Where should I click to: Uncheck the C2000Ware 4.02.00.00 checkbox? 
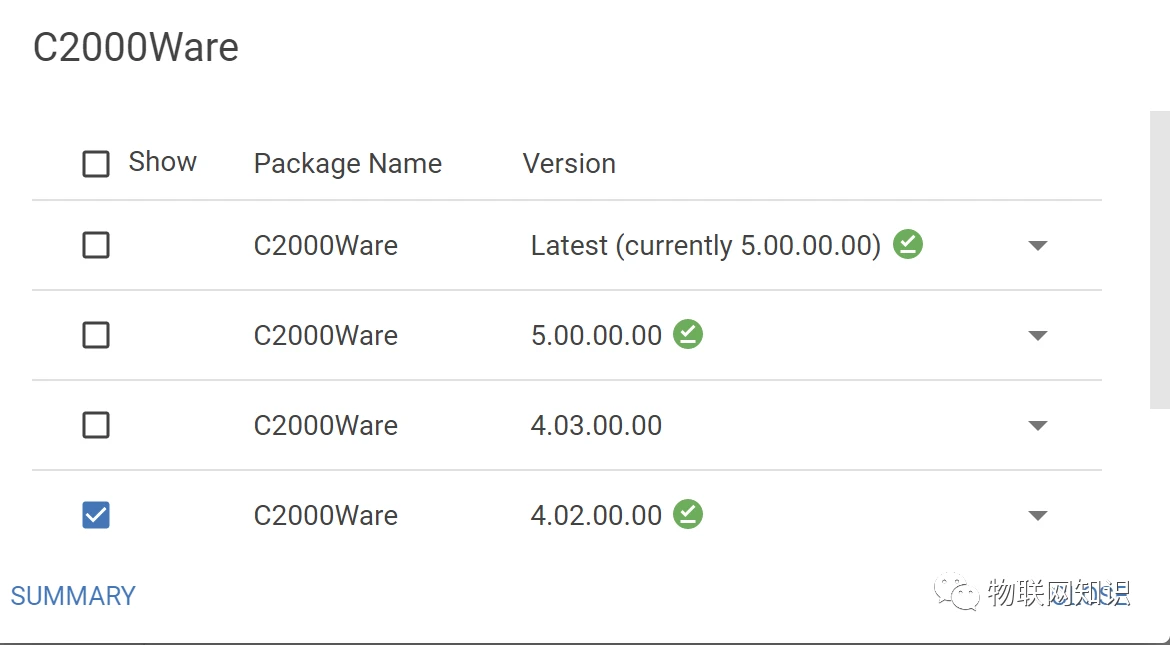pos(96,515)
